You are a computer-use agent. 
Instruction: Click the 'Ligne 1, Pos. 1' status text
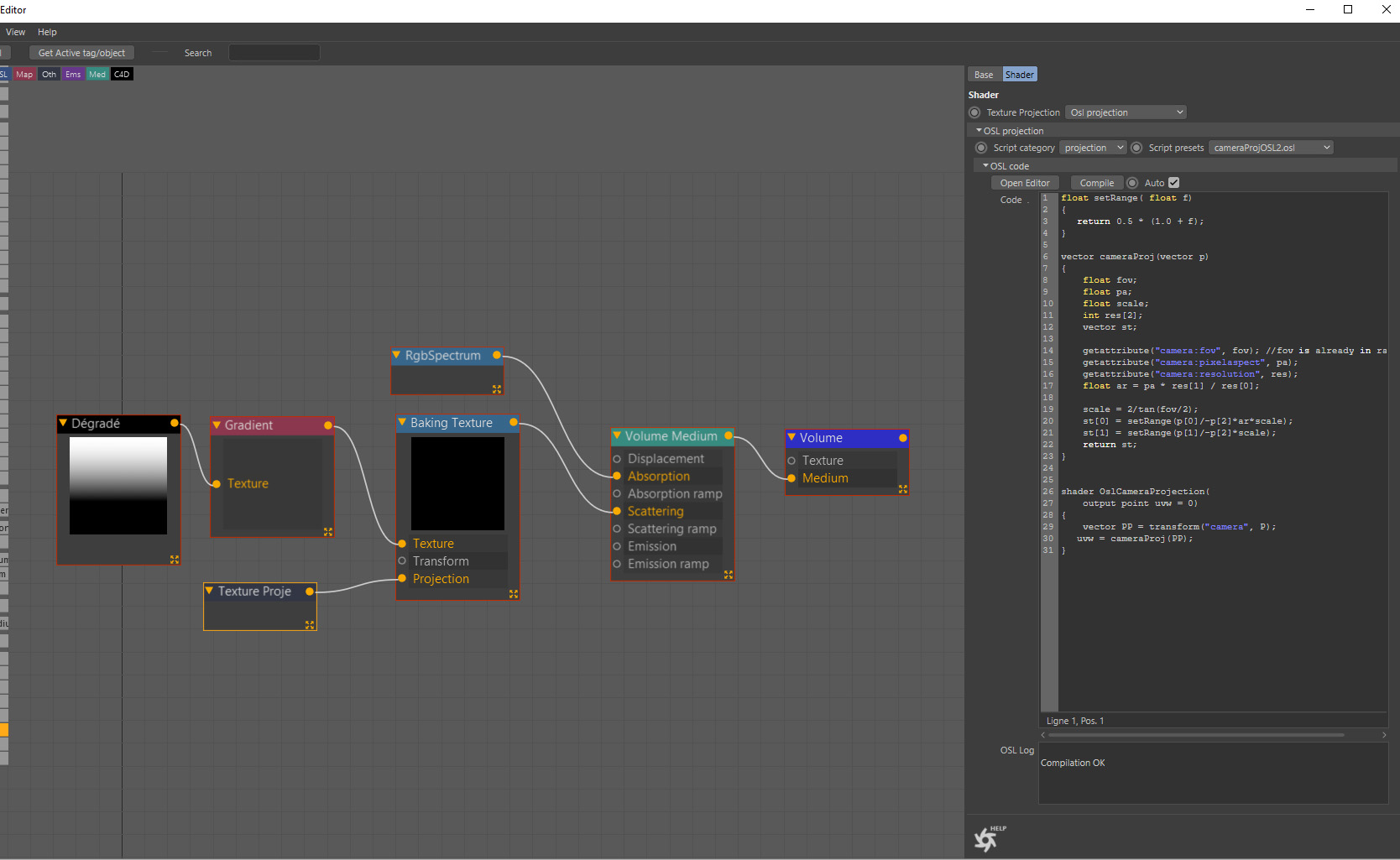pyautogui.click(x=1075, y=721)
